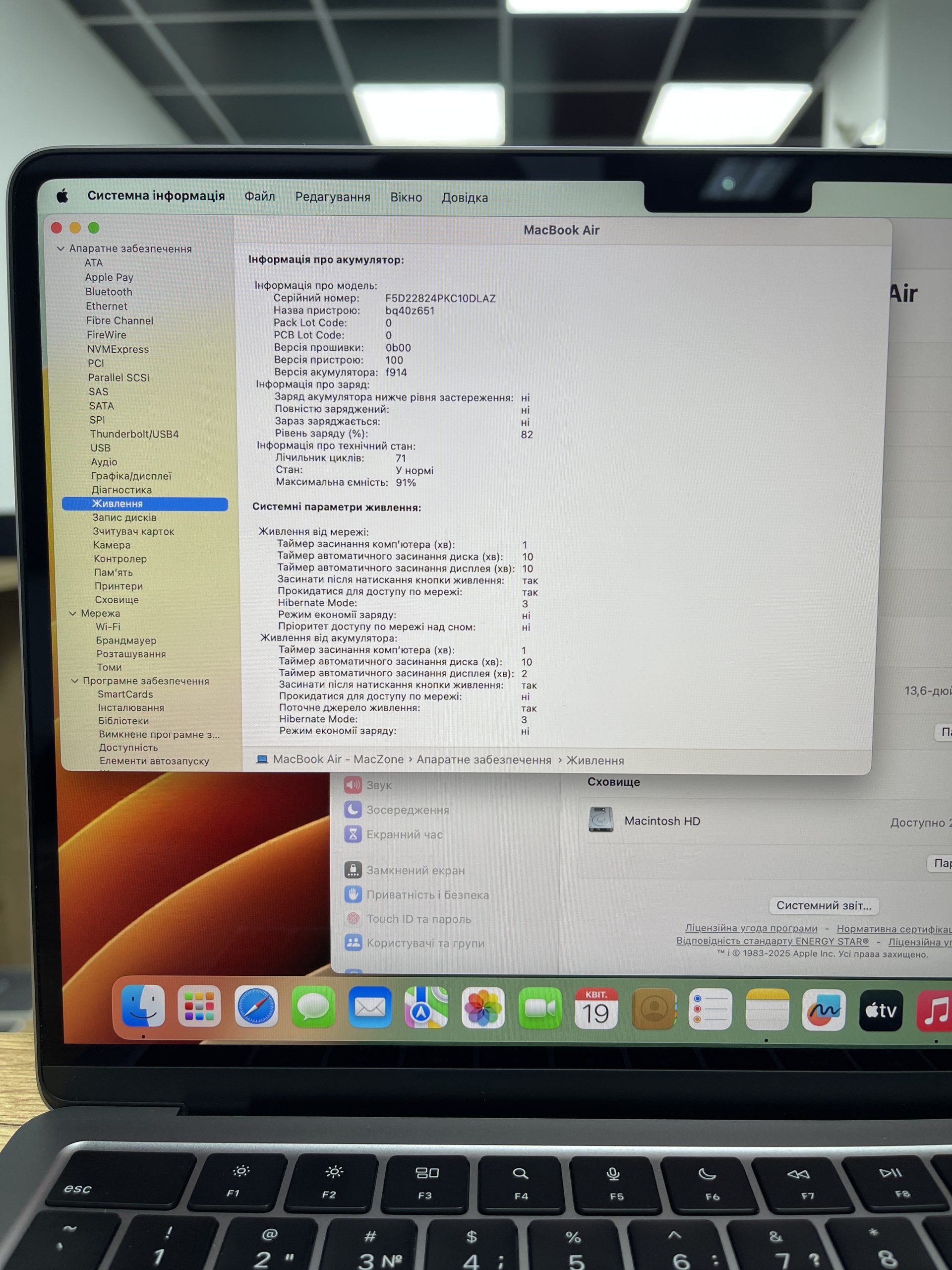Select NVMExpress in the sidebar
The image size is (952, 1270).
click(118, 349)
